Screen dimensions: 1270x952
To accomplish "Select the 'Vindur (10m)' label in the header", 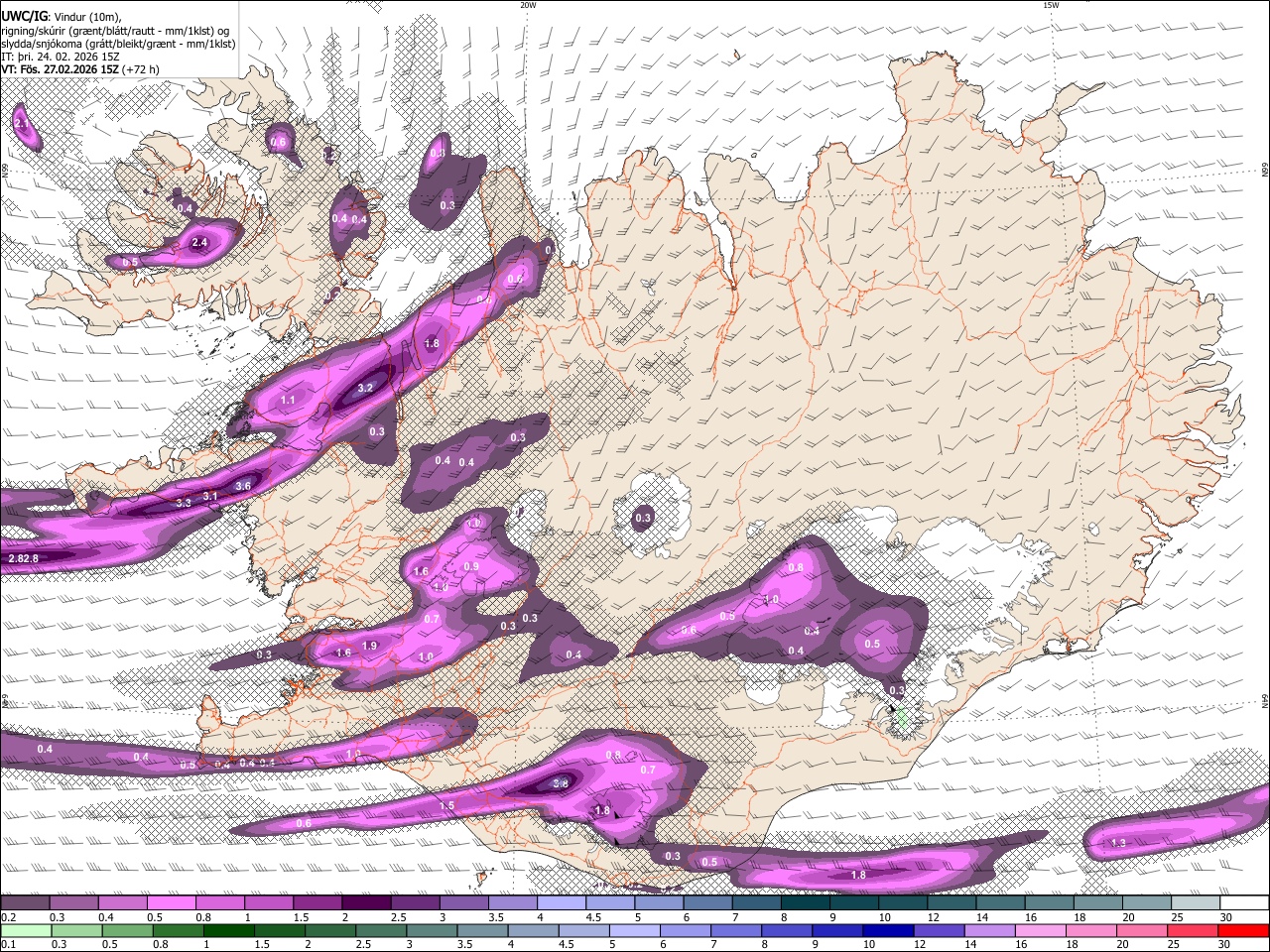I will pyautogui.click(x=88, y=17).
